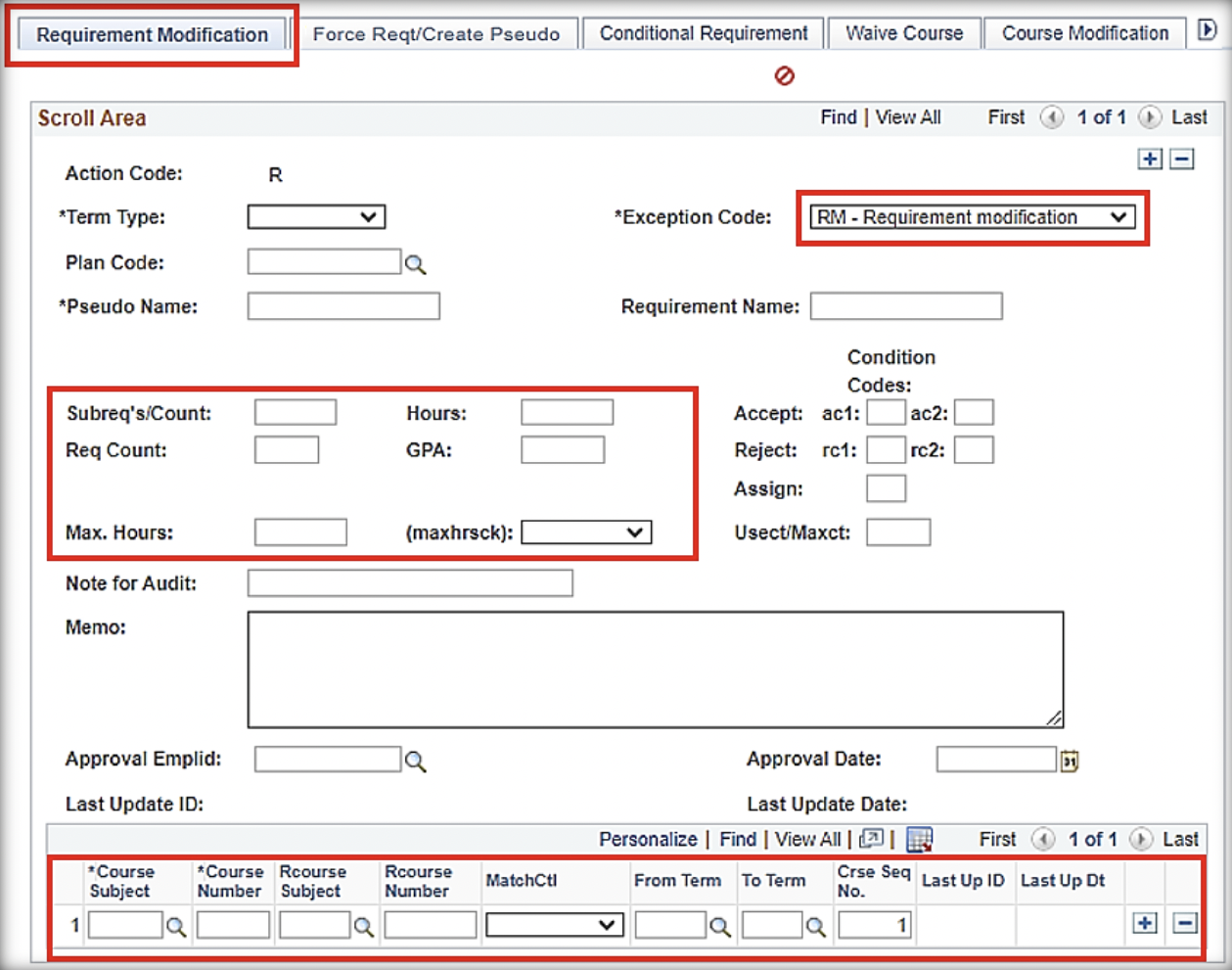Open the Conditional Requirement tab
Viewport: 1232px width, 970px height.
pyautogui.click(x=702, y=32)
